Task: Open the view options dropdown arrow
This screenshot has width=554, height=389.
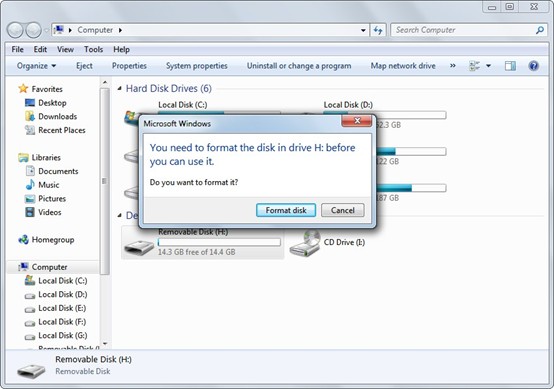Action: coord(488,66)
